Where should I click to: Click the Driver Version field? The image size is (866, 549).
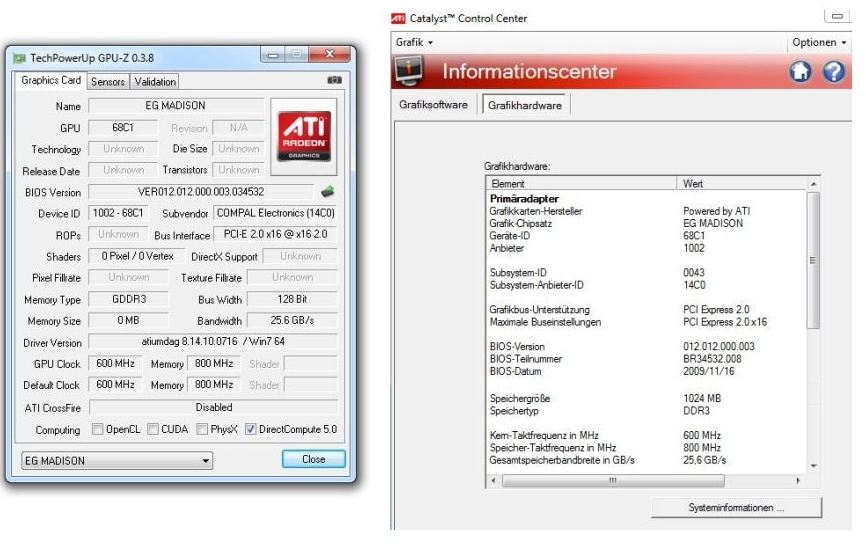tap(213, 342)
